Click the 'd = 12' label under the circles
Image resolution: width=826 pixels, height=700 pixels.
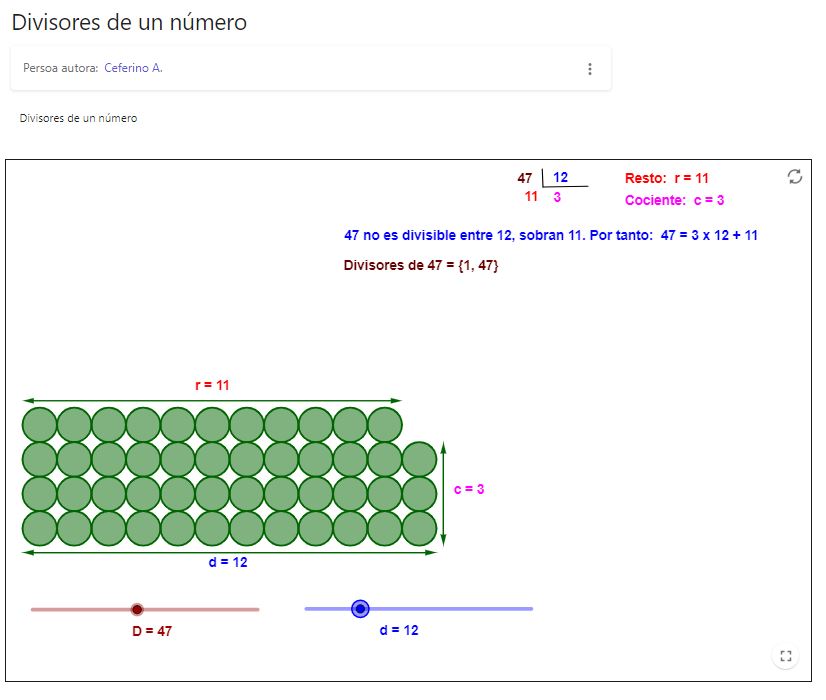[x=228, y=562]
